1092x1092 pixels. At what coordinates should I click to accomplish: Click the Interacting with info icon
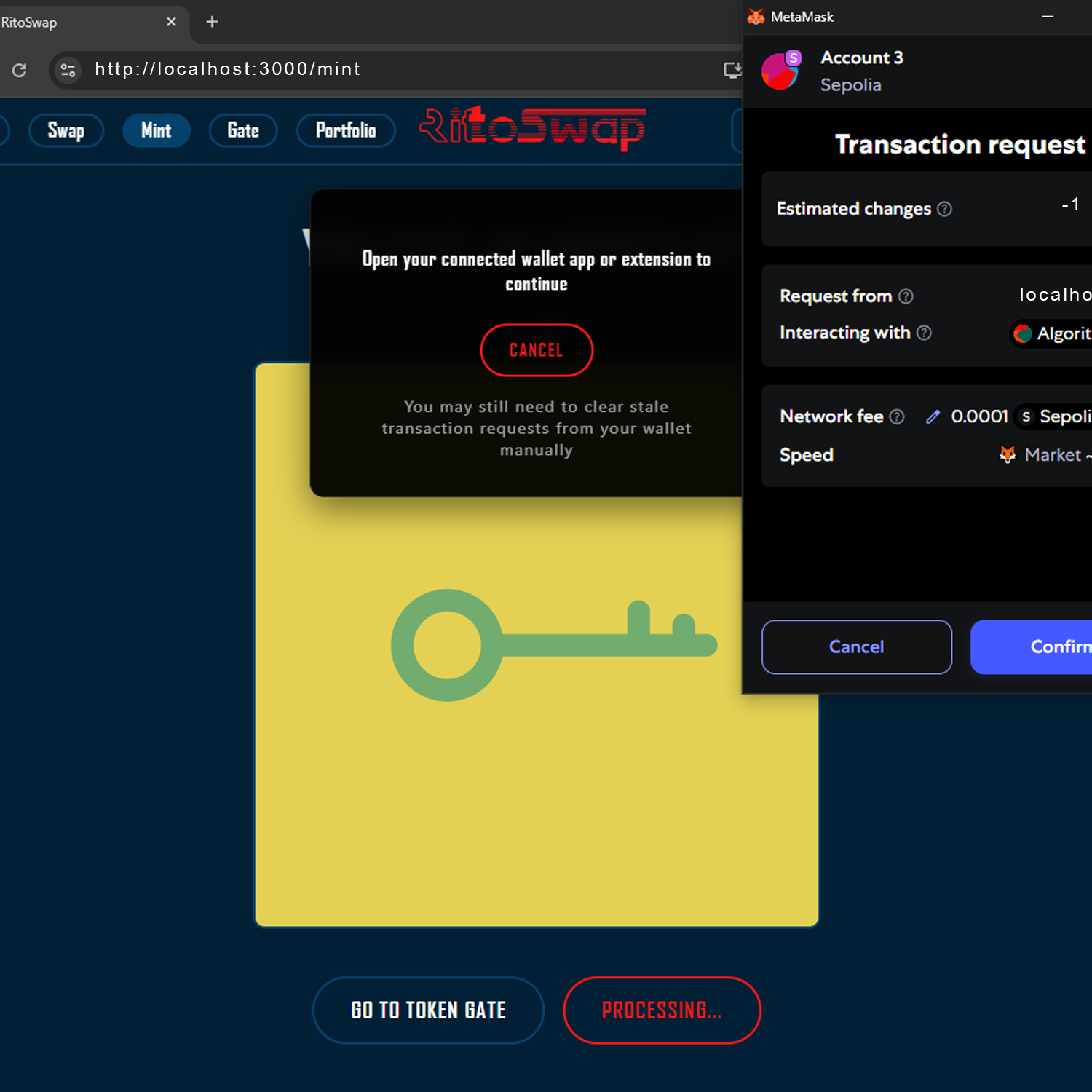point(924,333)
